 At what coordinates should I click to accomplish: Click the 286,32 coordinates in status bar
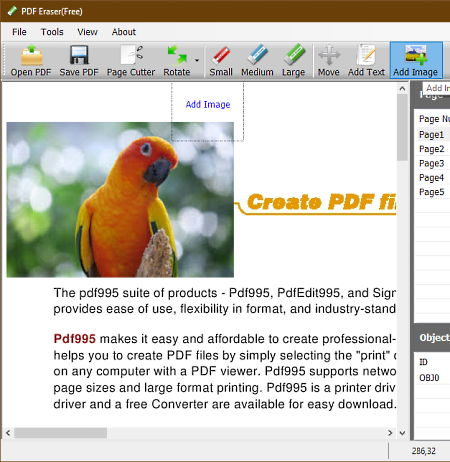coord(424,451)
